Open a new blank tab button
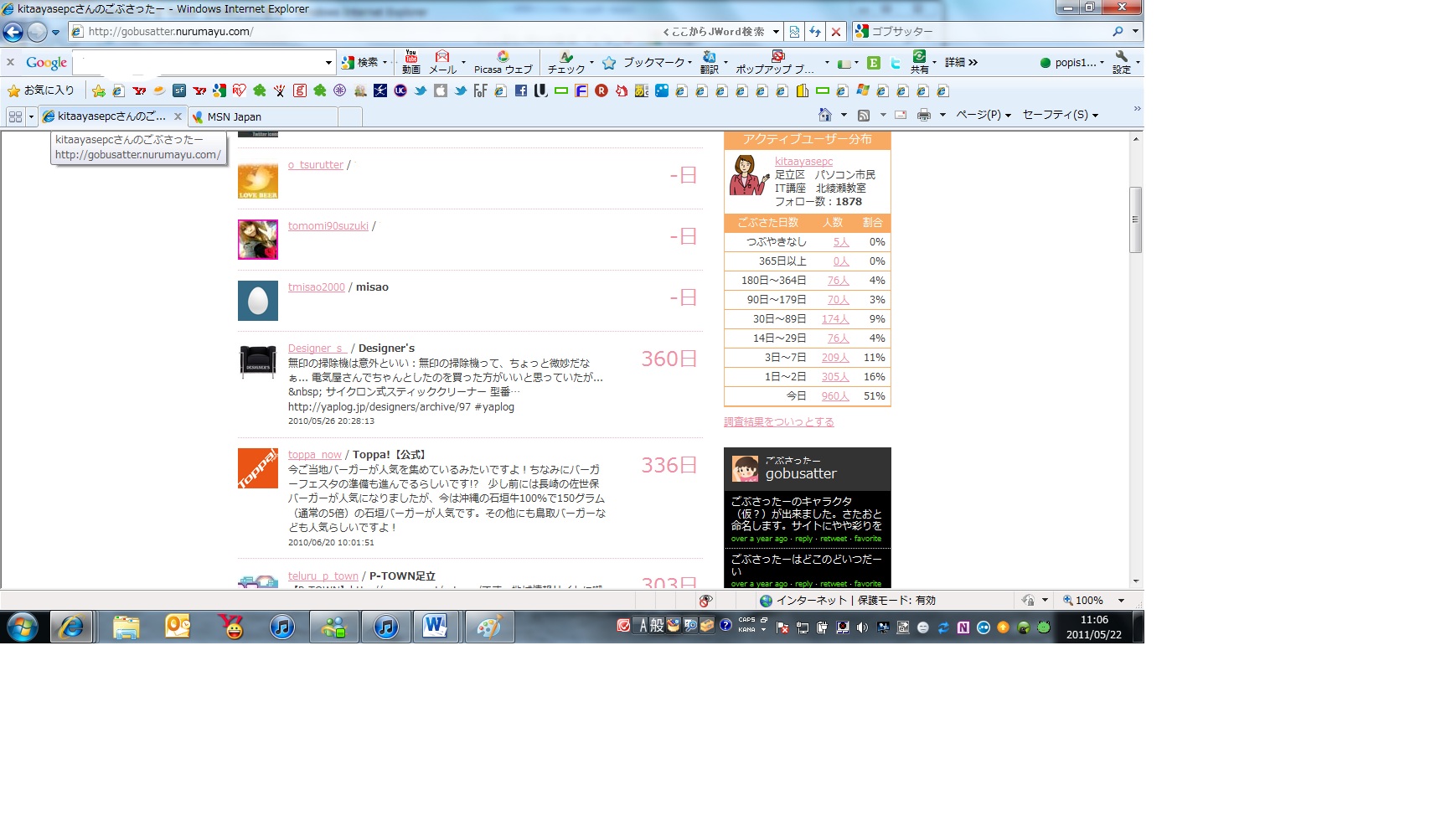The image size is (1456, 821). (x=350, y=117)
